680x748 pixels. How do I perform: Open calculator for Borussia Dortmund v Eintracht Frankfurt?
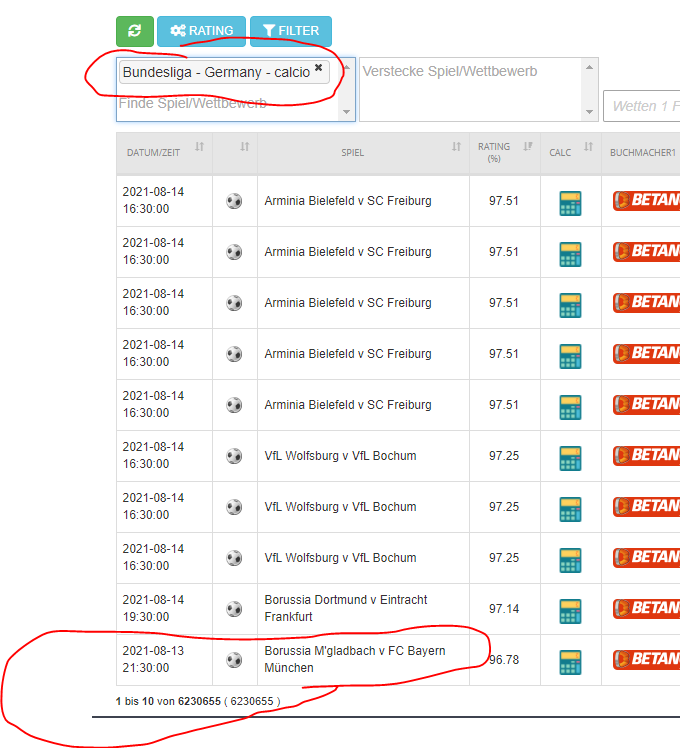click(x=570, y=610)
